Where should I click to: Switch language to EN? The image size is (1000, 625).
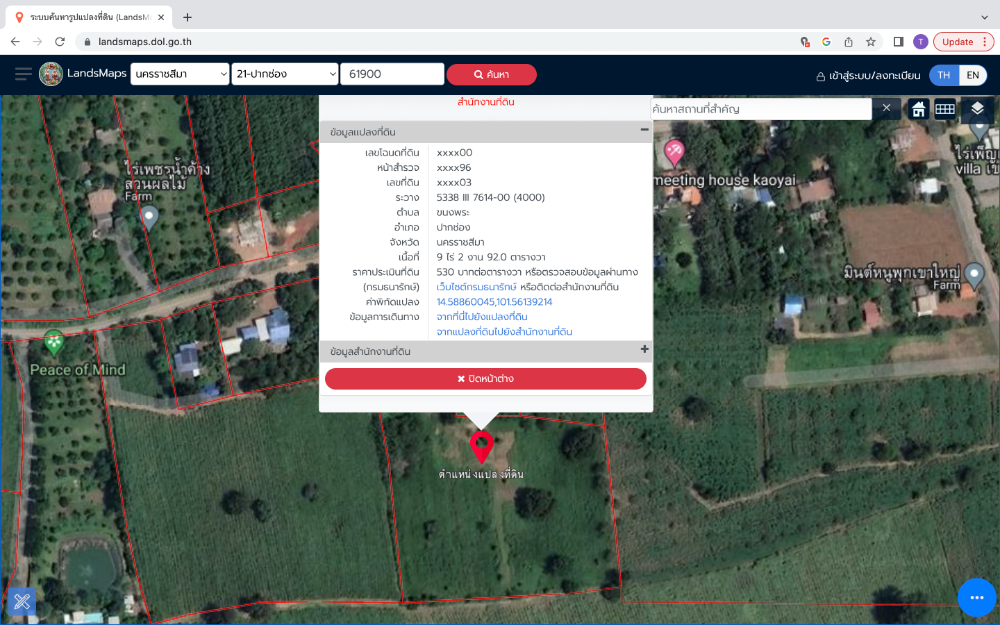click(x=973, y=75)
